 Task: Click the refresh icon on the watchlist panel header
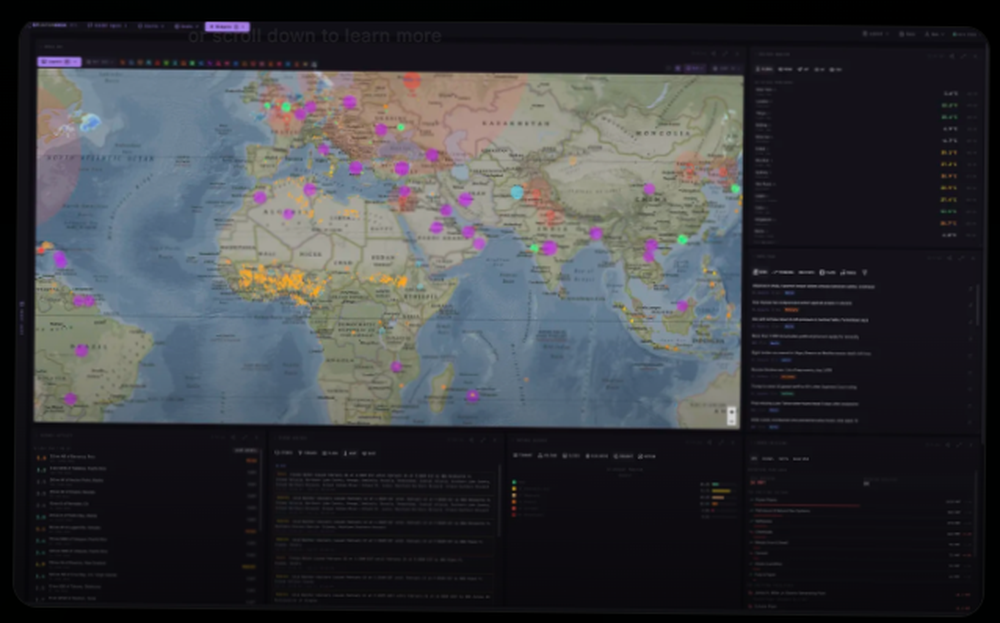point(952,56)
